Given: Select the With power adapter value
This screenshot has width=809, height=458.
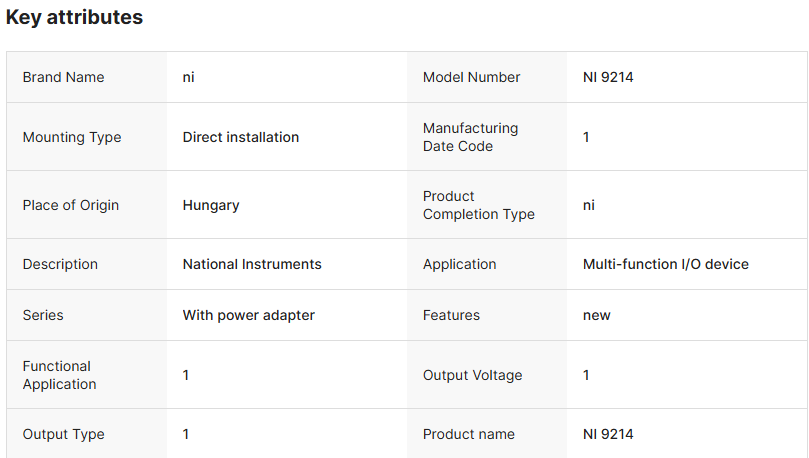Looking at the screenshot, I should pyautogui.click(x=248, y=315).
